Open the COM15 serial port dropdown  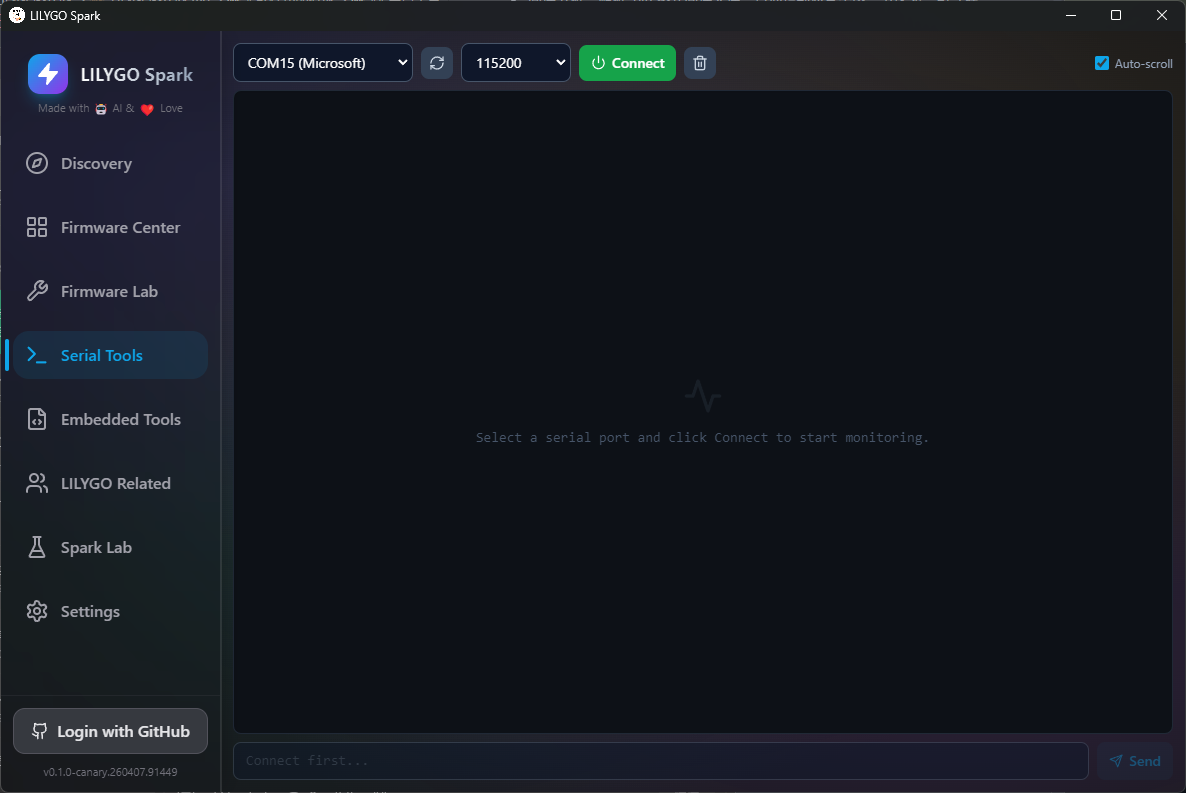pyautogui.click(x=322, y=63)
